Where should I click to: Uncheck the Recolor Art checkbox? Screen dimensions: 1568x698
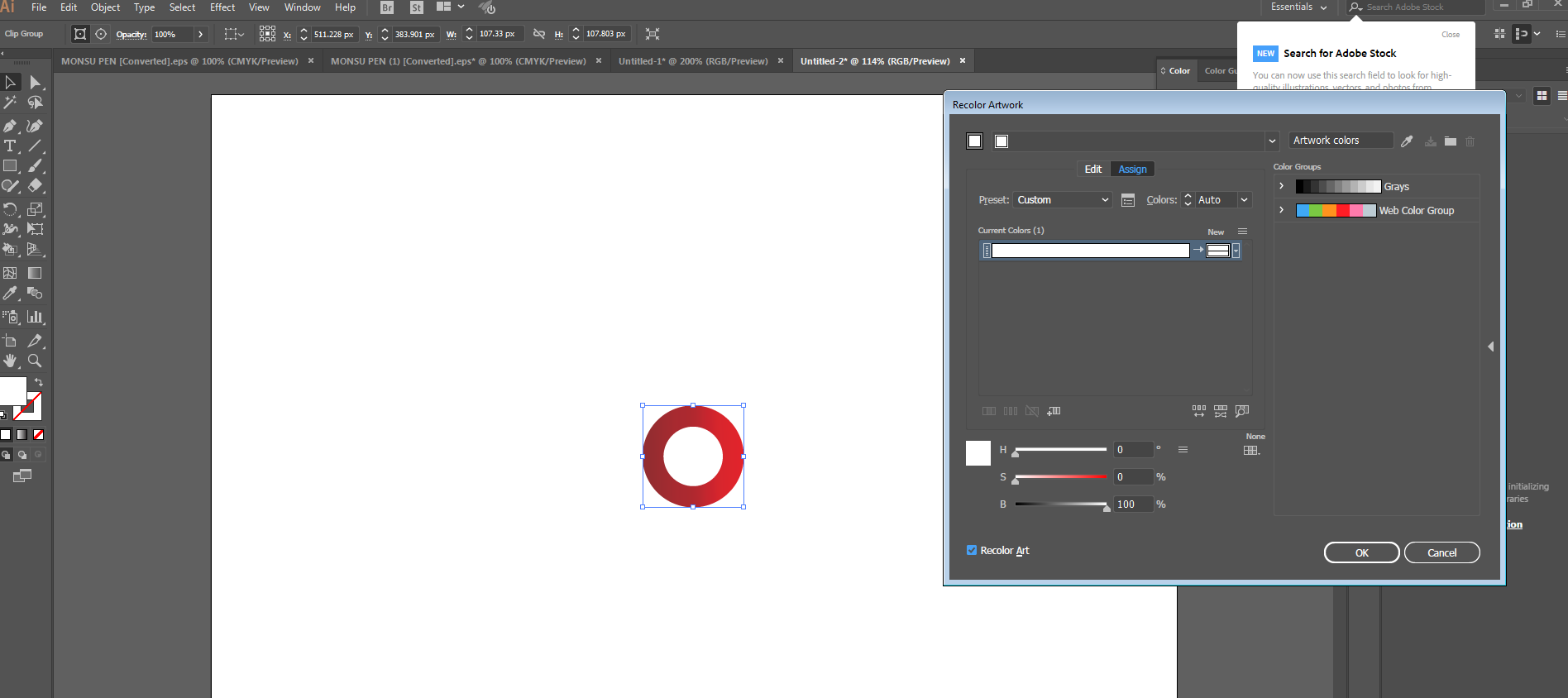coord(972,550)
